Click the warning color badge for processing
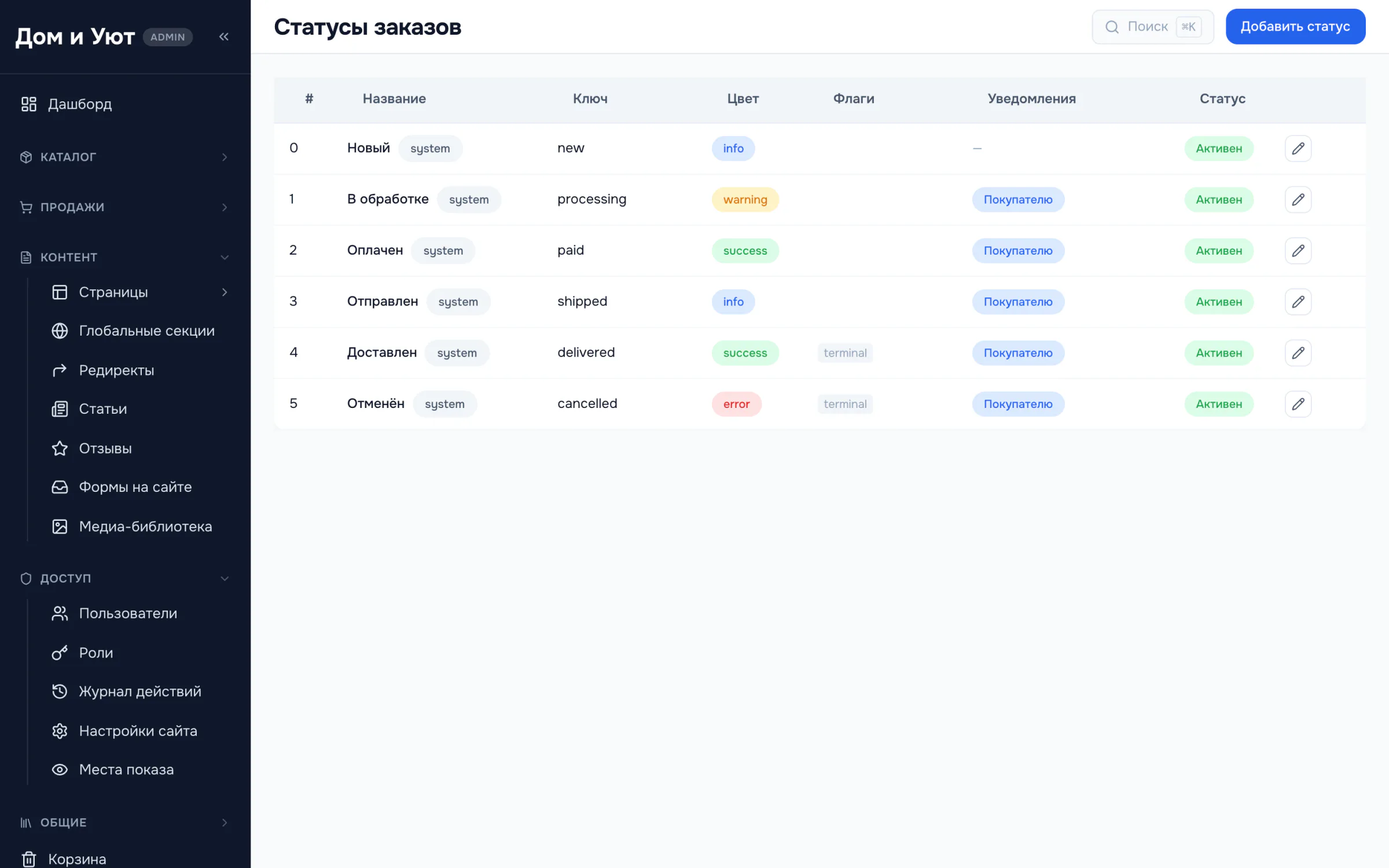 [x=745, y=200]
